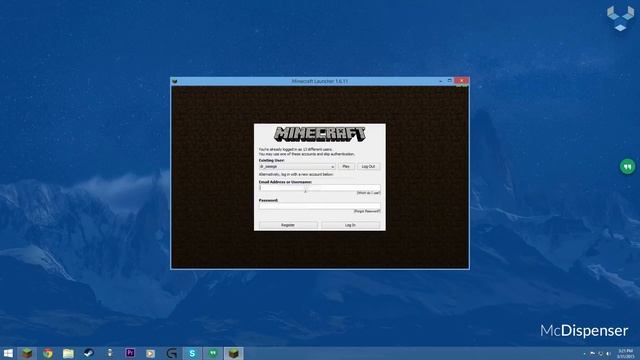Minimize the Minecraft Launcher window
The width and height of the screenshot is (640, 360).
coord(440,81)
